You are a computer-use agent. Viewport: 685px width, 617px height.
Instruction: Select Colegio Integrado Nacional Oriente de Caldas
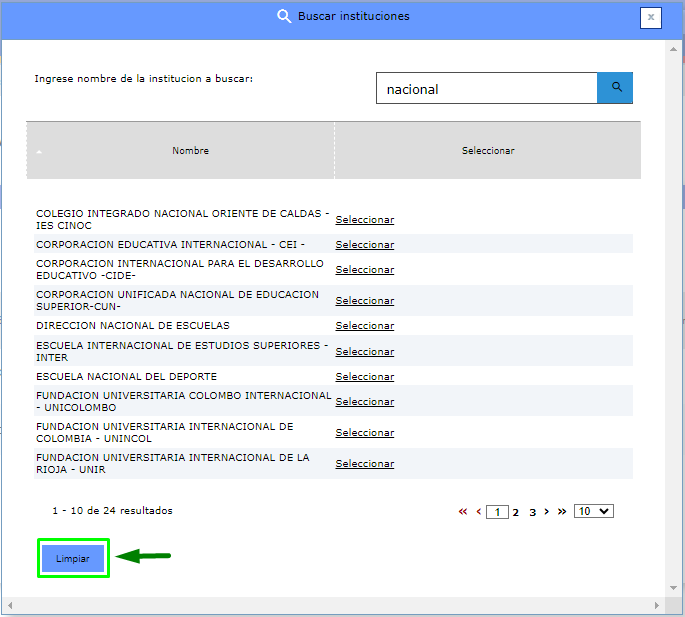point(364,220)
